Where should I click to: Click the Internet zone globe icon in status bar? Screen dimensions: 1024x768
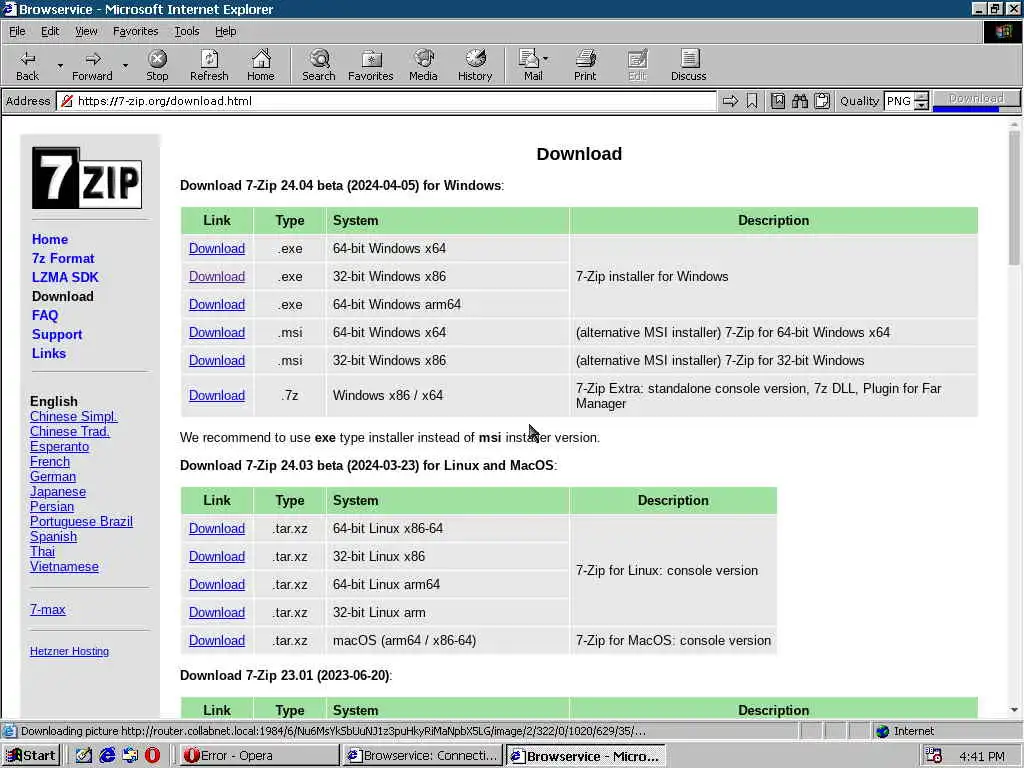[882, 731]
